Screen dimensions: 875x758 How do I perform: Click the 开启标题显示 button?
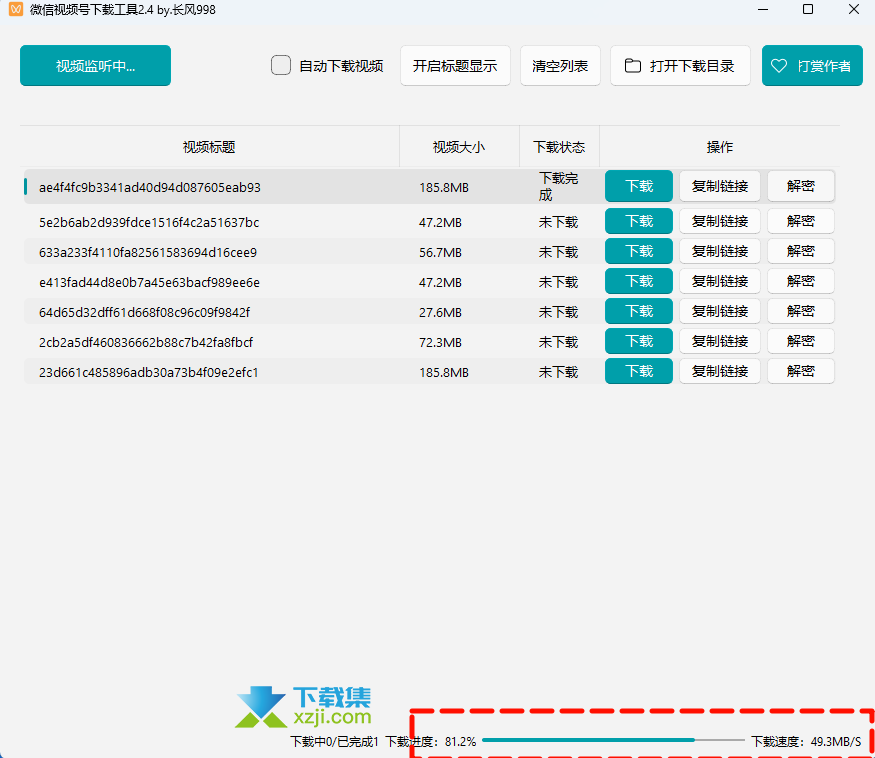pos(455,66)
